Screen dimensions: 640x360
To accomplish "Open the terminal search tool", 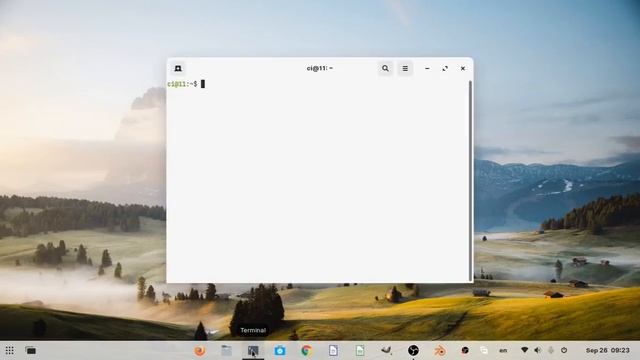I will point(385,69).
